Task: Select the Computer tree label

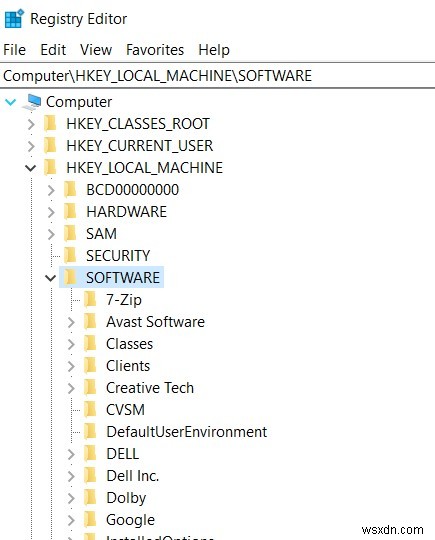Action: (x=79, y=102)
